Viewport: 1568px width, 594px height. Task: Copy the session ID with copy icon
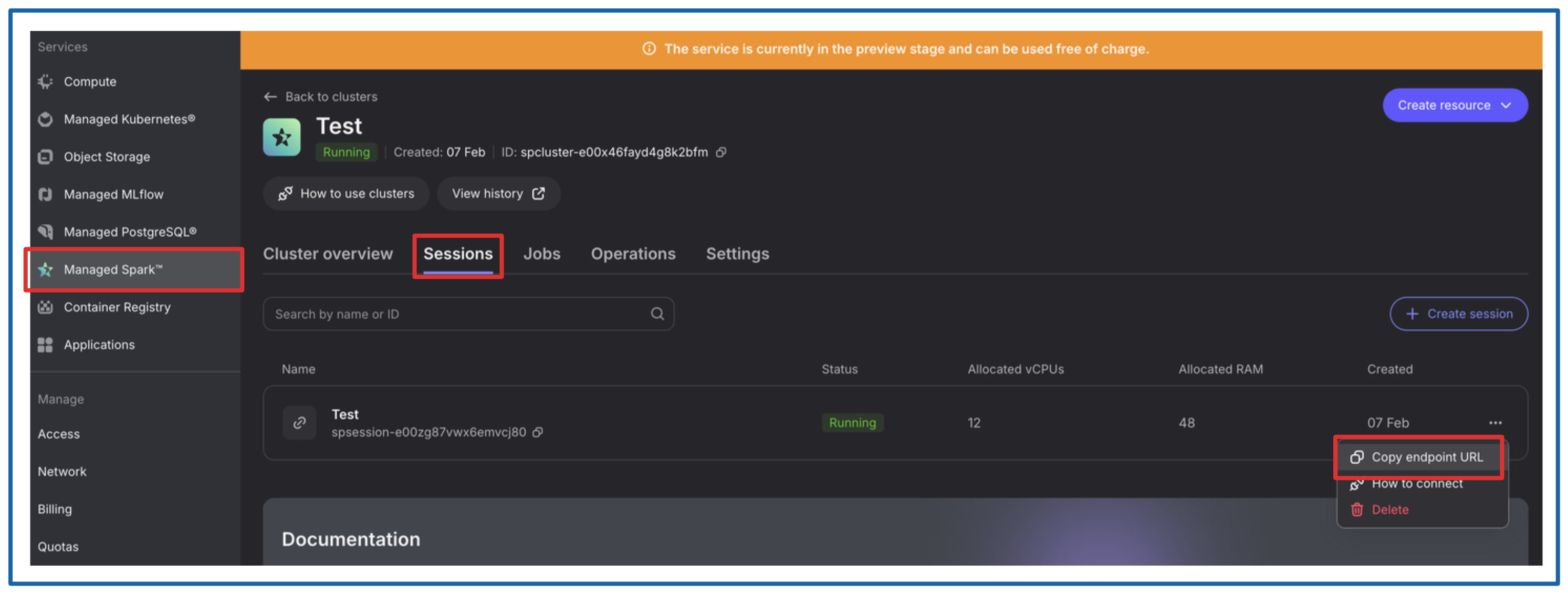pos(538,432)
